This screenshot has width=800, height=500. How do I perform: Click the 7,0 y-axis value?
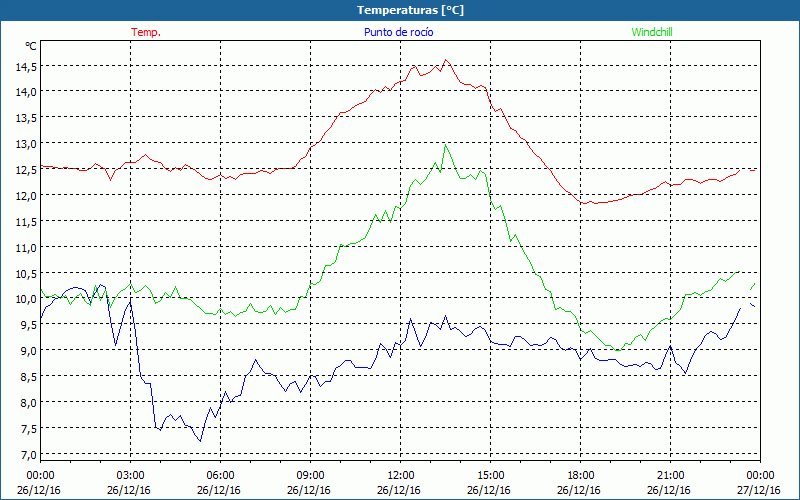coord(28,455)
